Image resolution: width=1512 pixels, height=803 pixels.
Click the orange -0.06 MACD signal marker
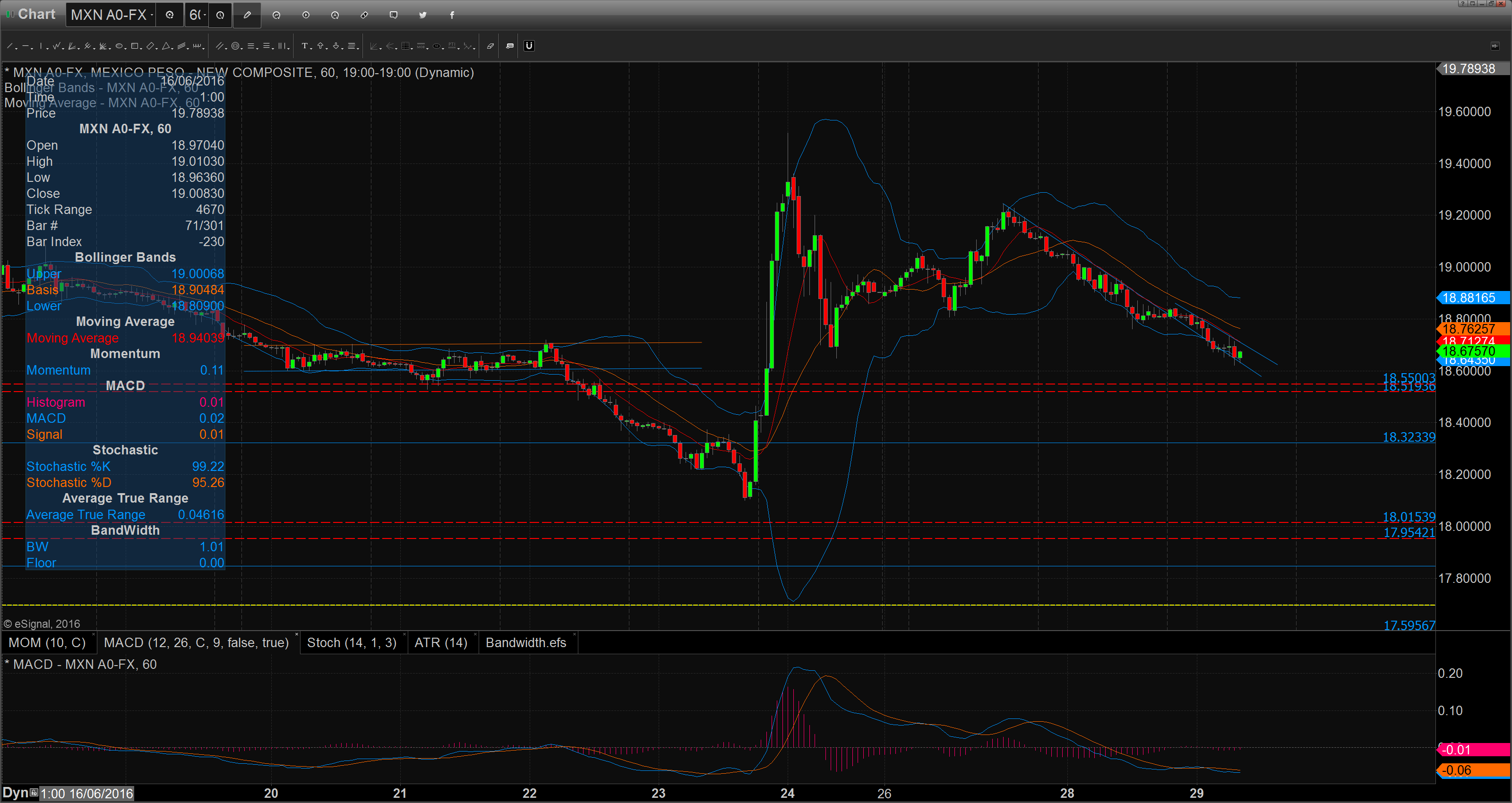(1473, 770)
